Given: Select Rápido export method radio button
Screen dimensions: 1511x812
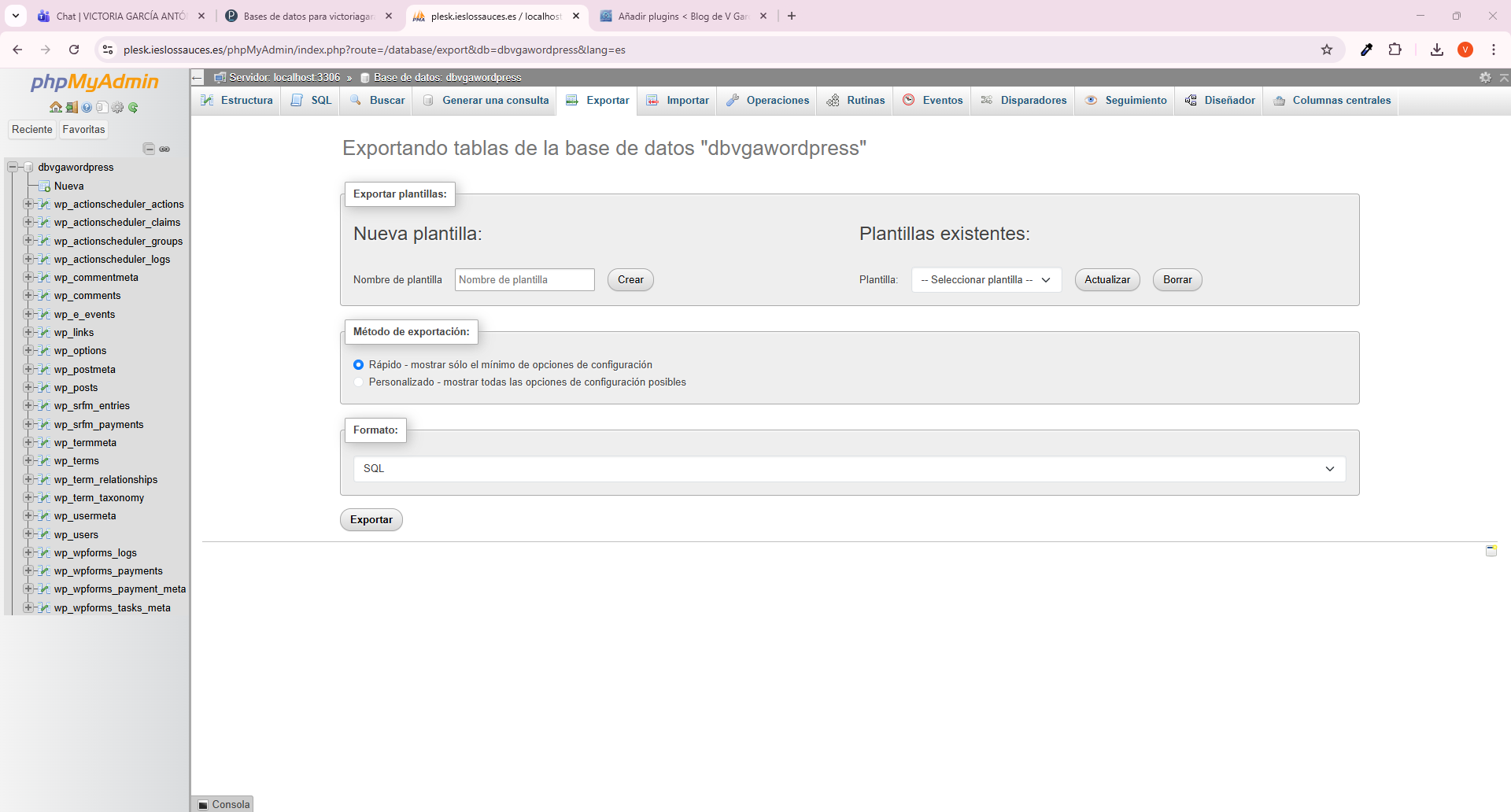Looking at the screenshot, I should coord(359,365).
